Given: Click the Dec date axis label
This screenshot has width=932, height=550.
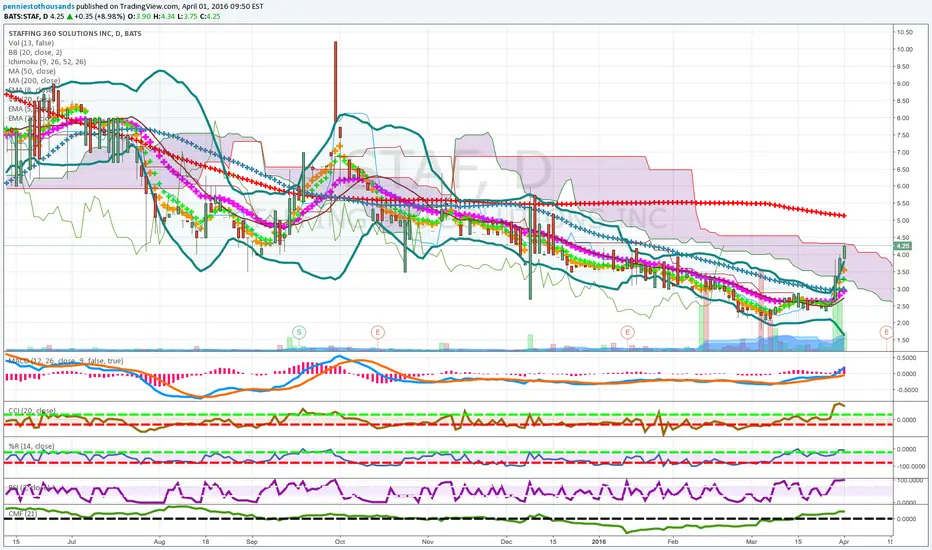Looking at the screenshot, I should (x=506, y=542).
